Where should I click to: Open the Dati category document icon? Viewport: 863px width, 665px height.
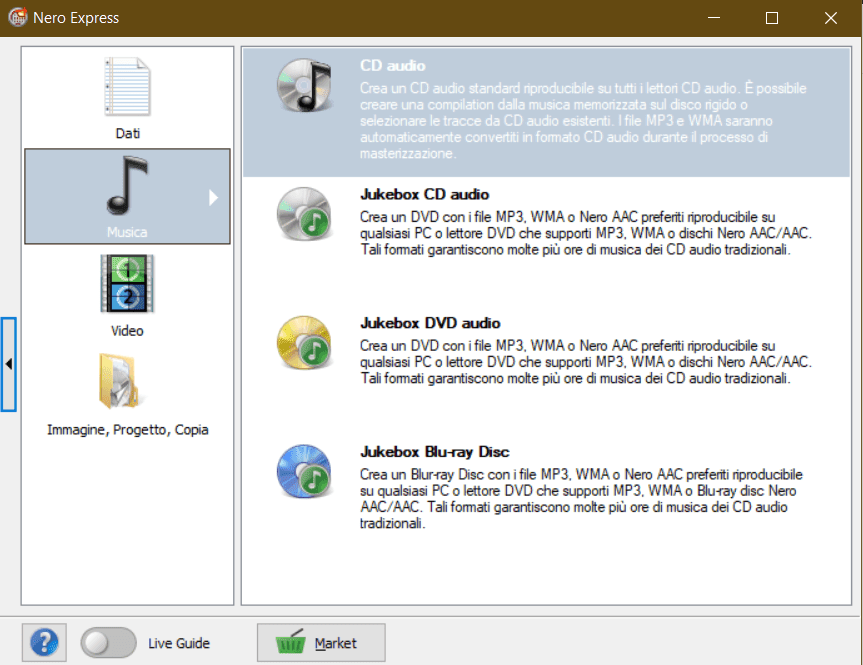pos(127,86)
